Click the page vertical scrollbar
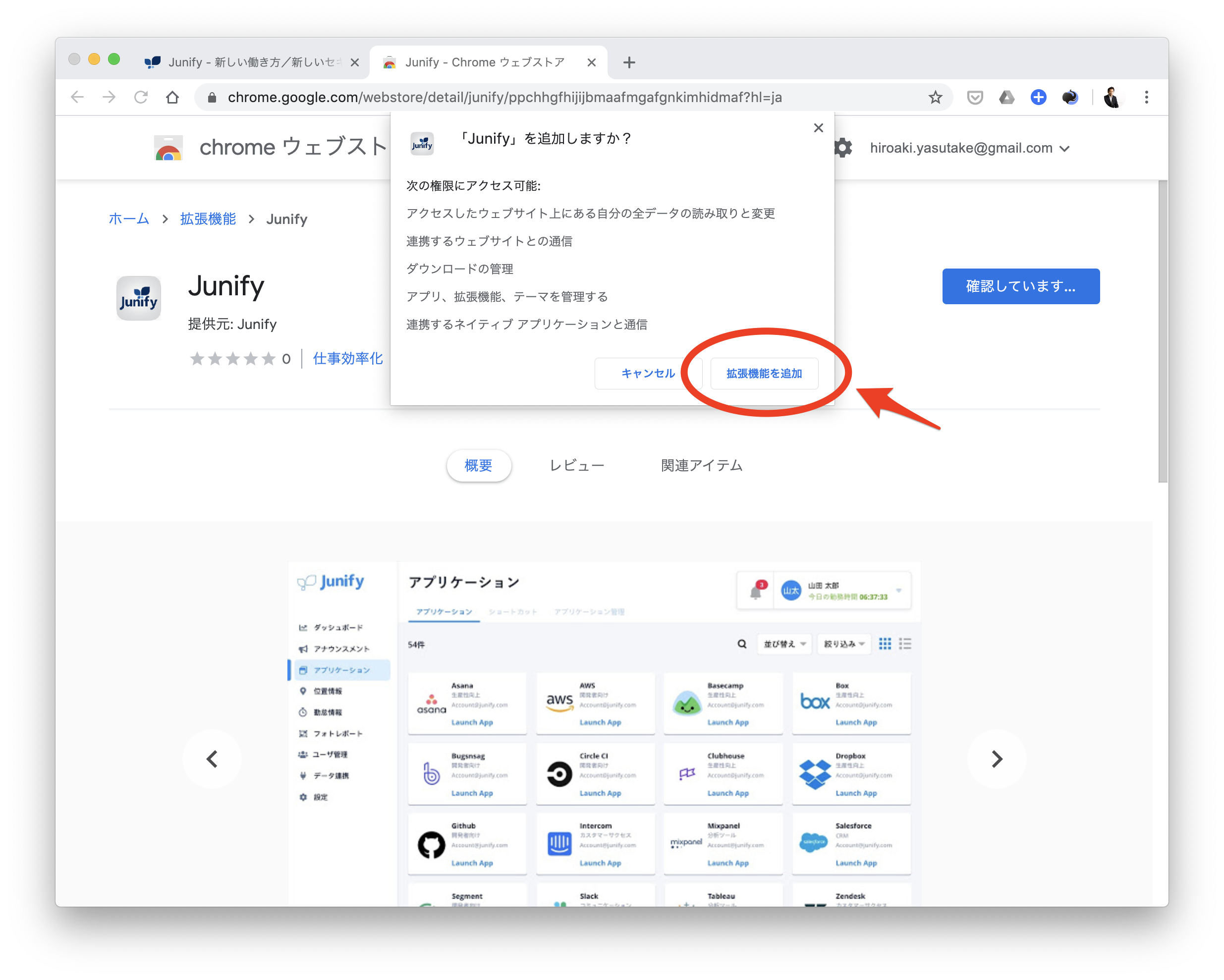The height and width of the screenshot is (980, 1224). pos(1163,331)
